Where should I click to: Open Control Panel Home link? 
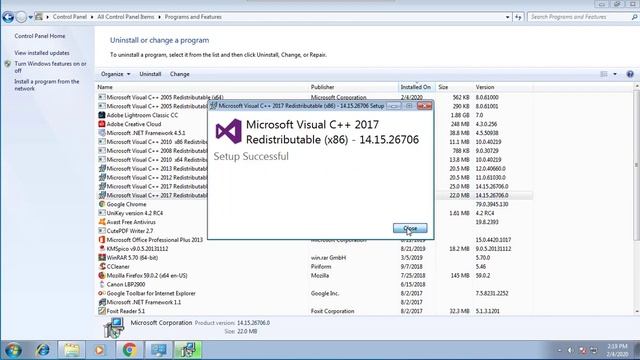pos(40,36)
